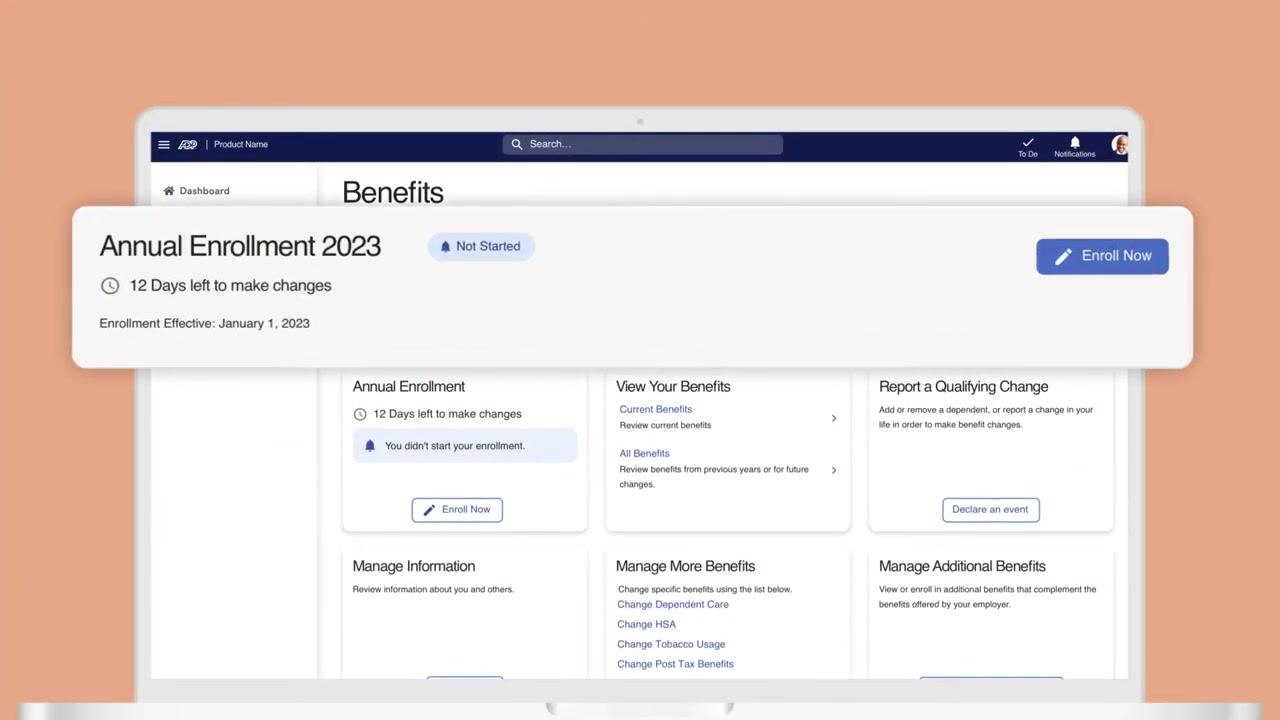Click the Report a Qualifying Change heading
Image resolution: width=1280 pixels, height=720 pixels.
(964, 387)
